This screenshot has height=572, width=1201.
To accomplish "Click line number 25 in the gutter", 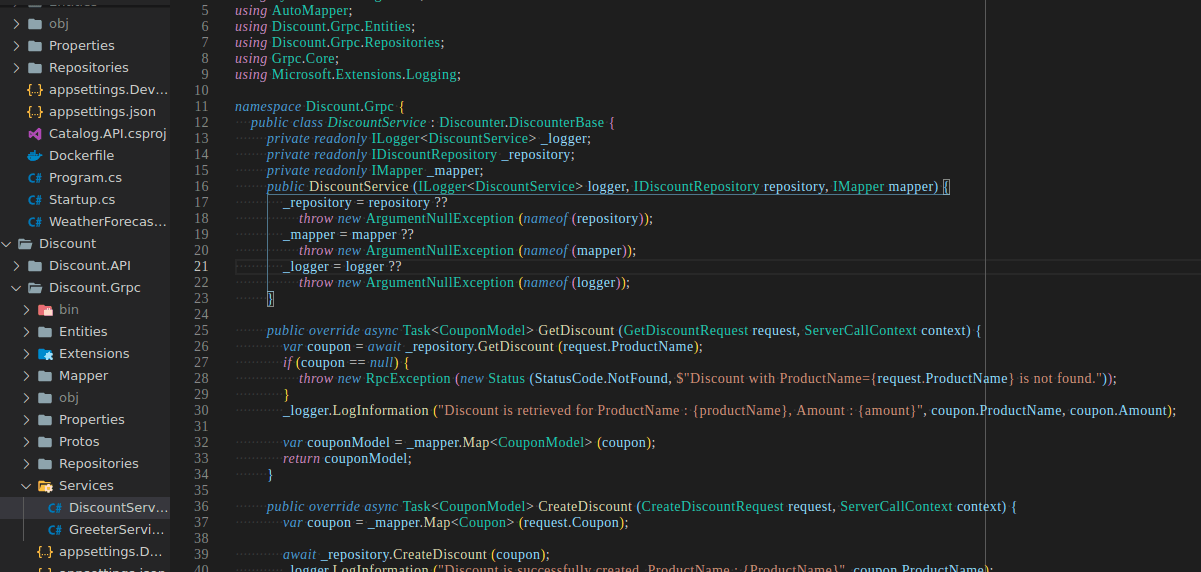I will 201,330.
